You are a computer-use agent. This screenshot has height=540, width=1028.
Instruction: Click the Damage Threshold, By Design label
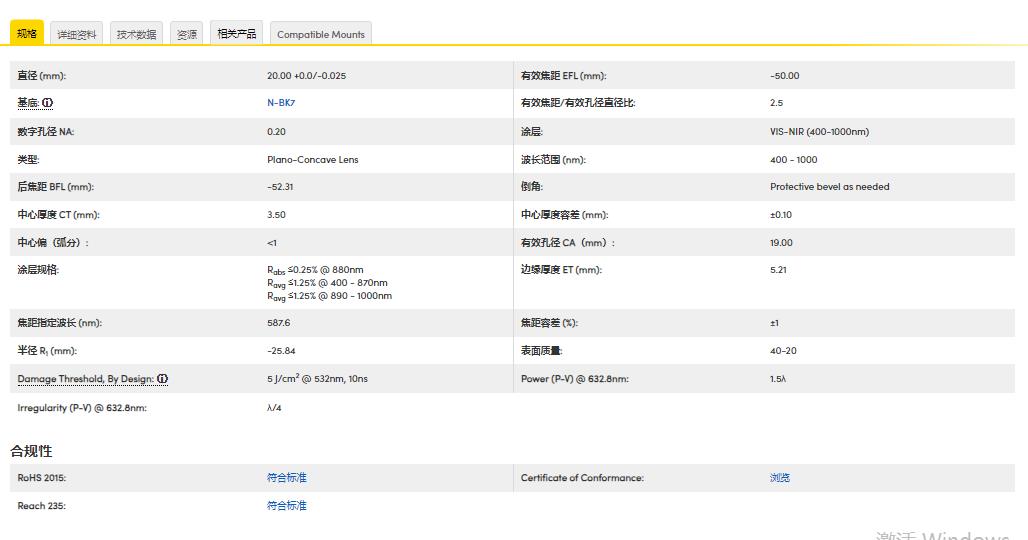[86, 379]
